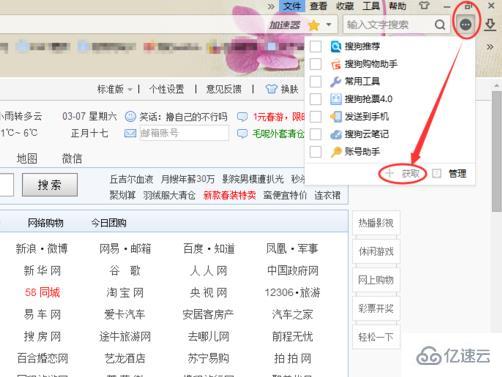Enable the 搜狗抢票4.0 checkbox
This screenshot has height=377, width=502.
(x=316, y=99)
